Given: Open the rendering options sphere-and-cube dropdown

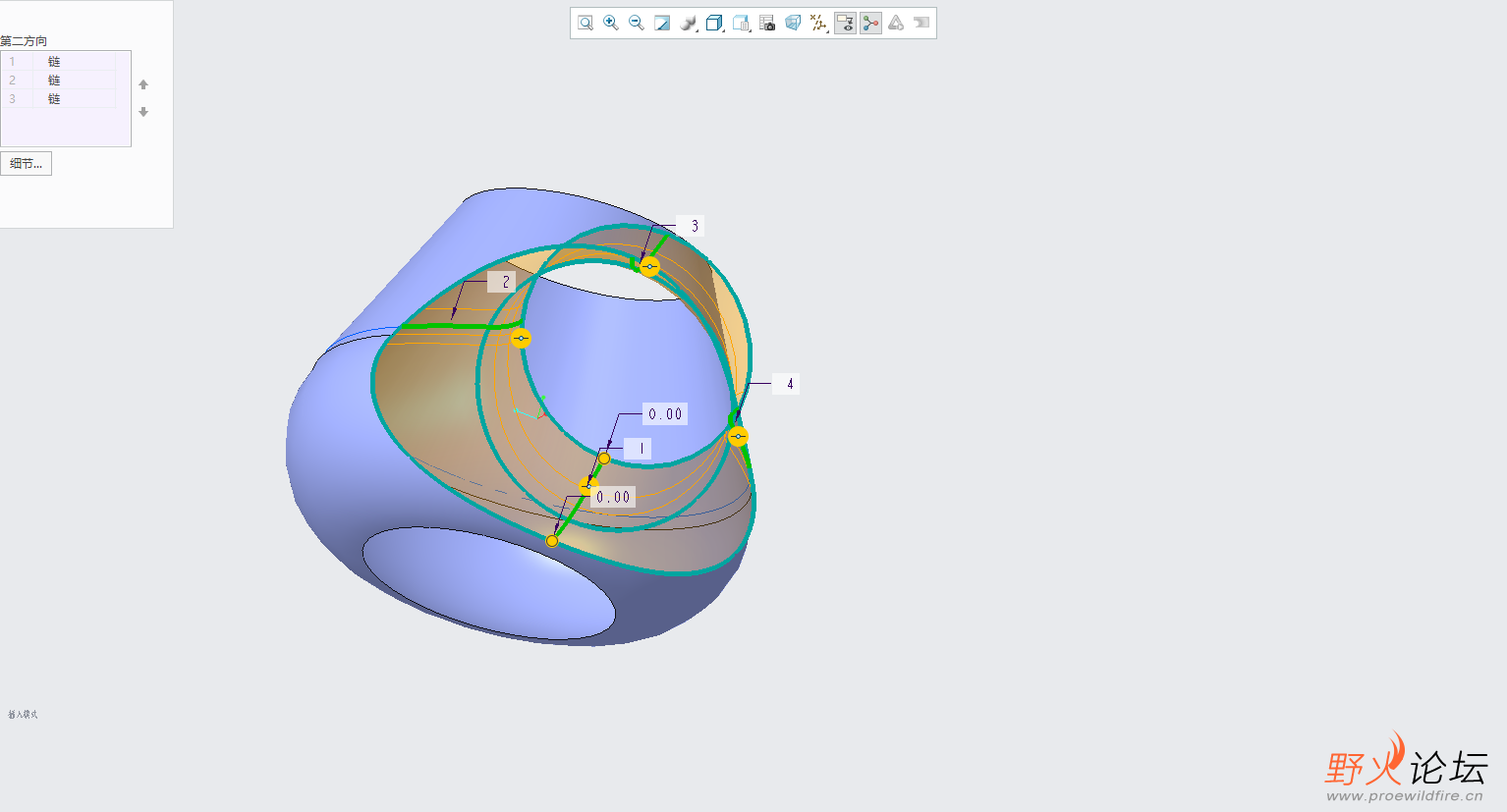Looking at the screenshot, I should click(x=689, y=23).
